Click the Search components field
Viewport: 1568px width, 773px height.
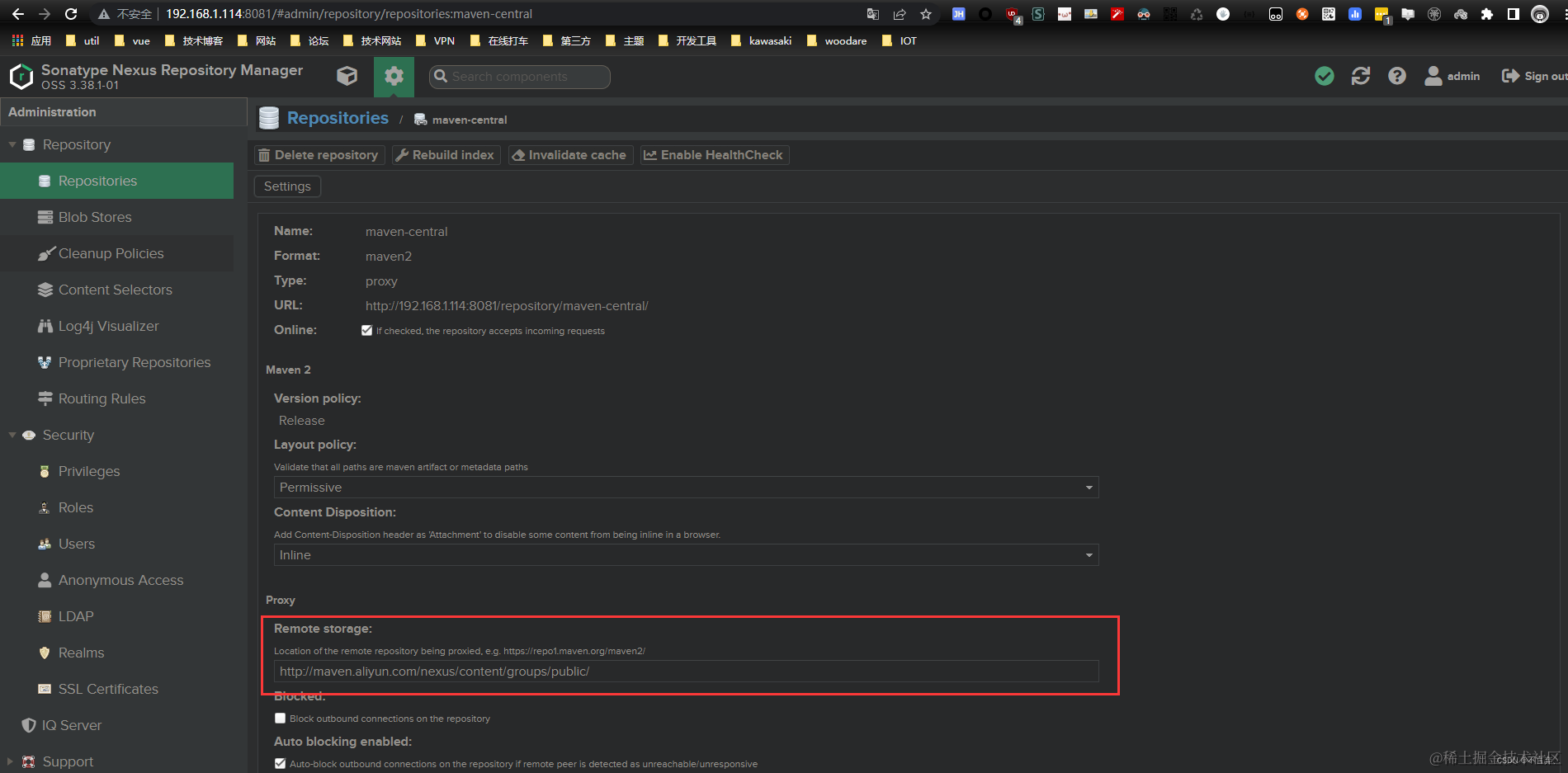(520, 77)
